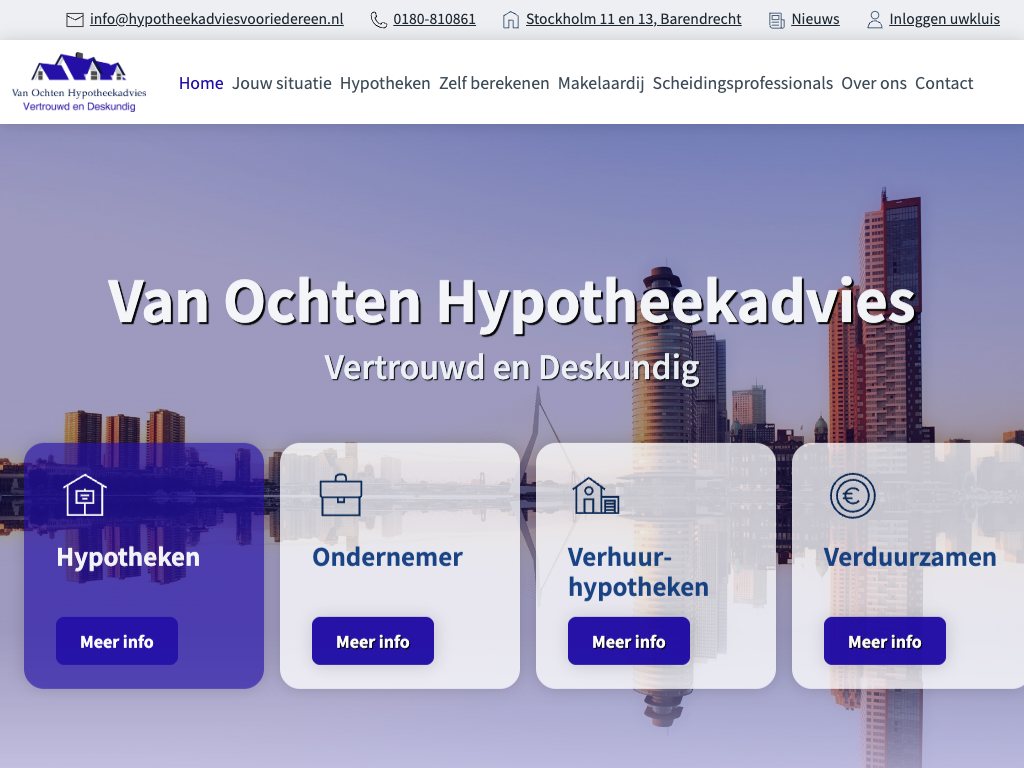This screenshot has width=1024, height=768.
Task: Click the user profile login icon
Action: click(875, 20)
